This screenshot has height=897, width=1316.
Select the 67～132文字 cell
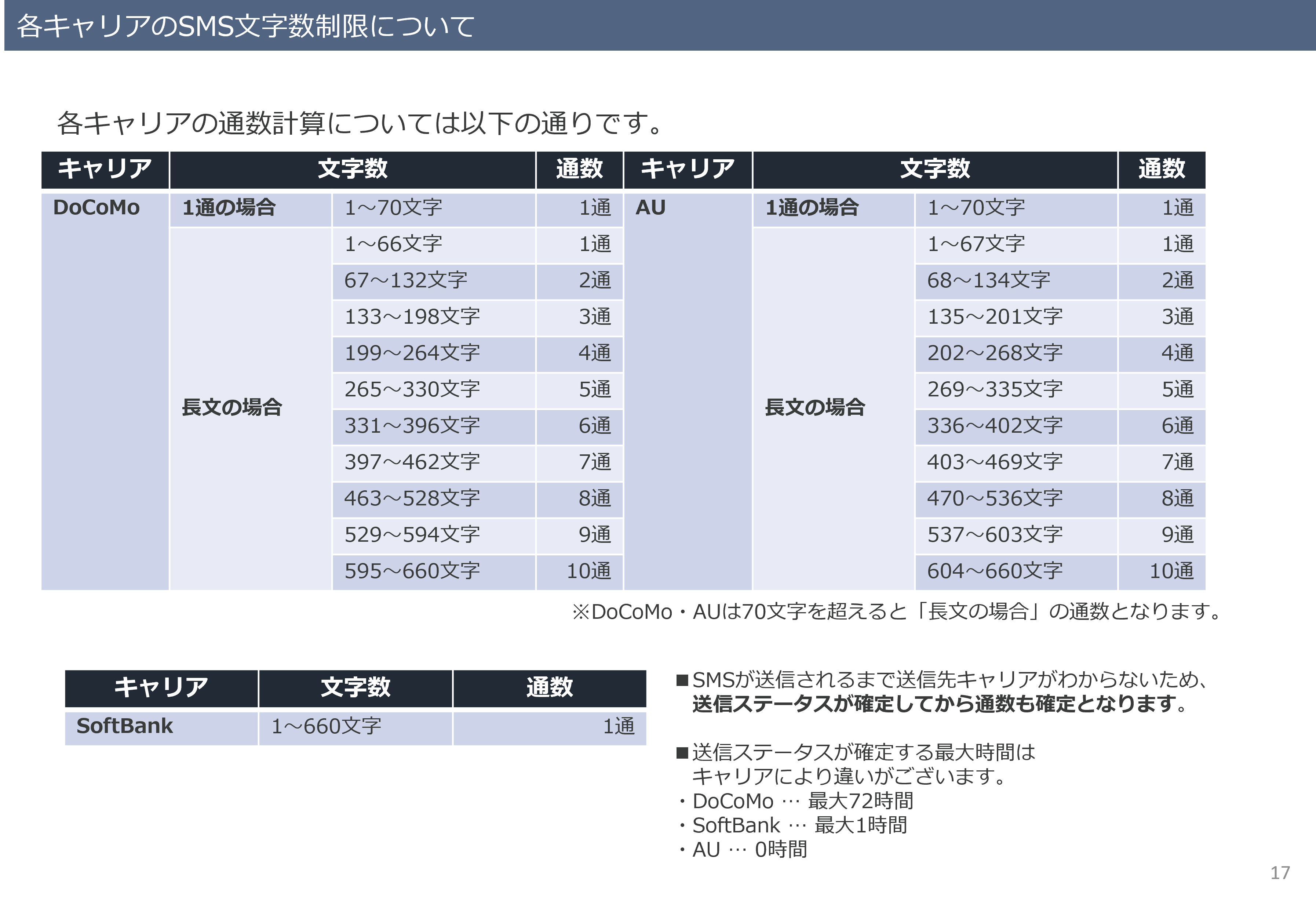pyautogui.click(x=405, y=280)
